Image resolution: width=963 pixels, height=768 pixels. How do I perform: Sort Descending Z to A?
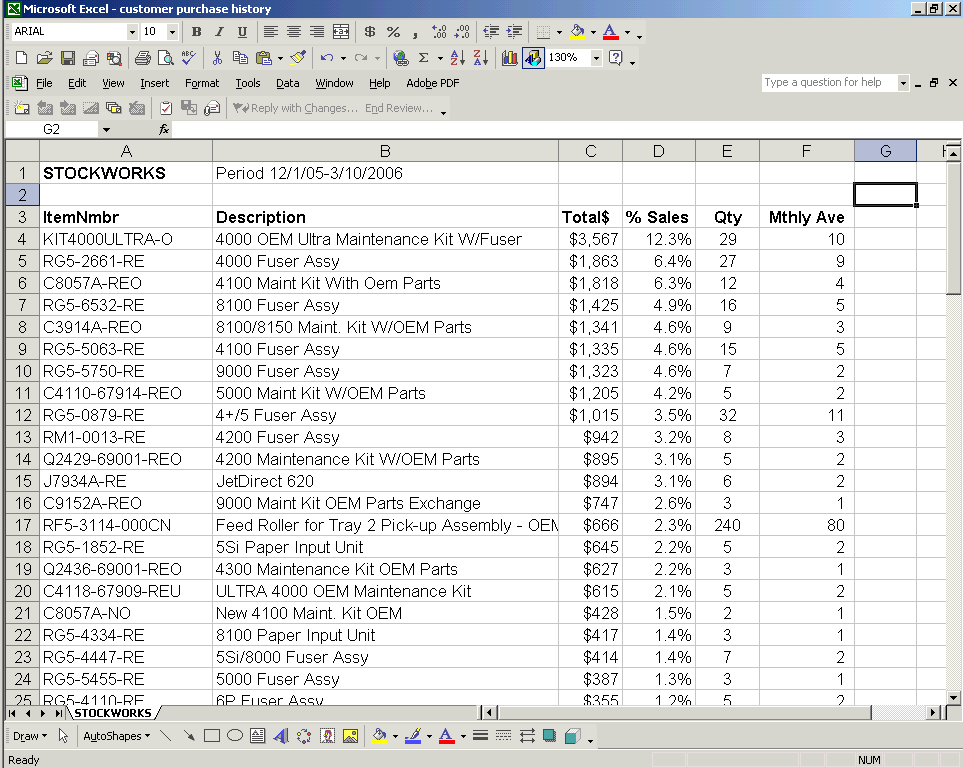pyautogui.click(x=481, y=58)
